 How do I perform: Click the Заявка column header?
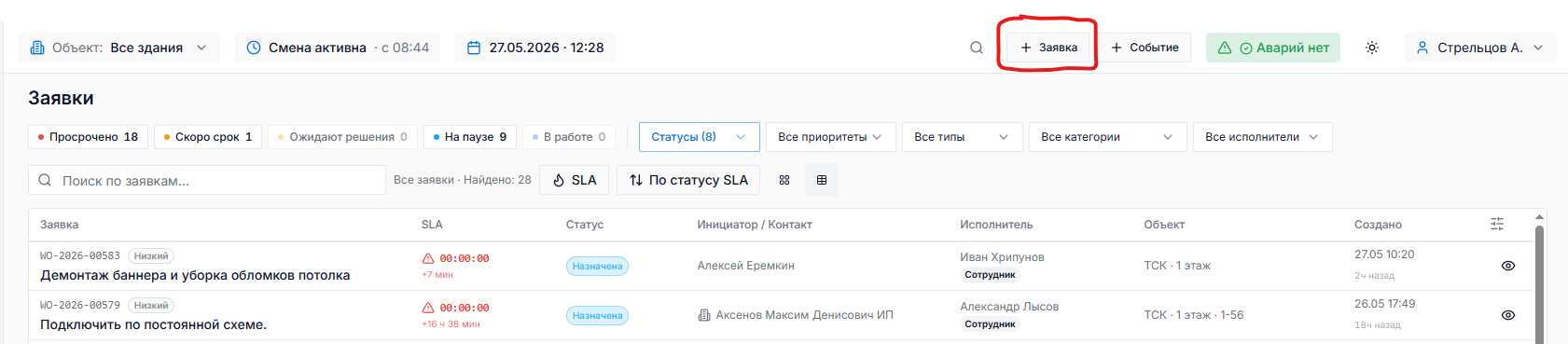(59, 225)
